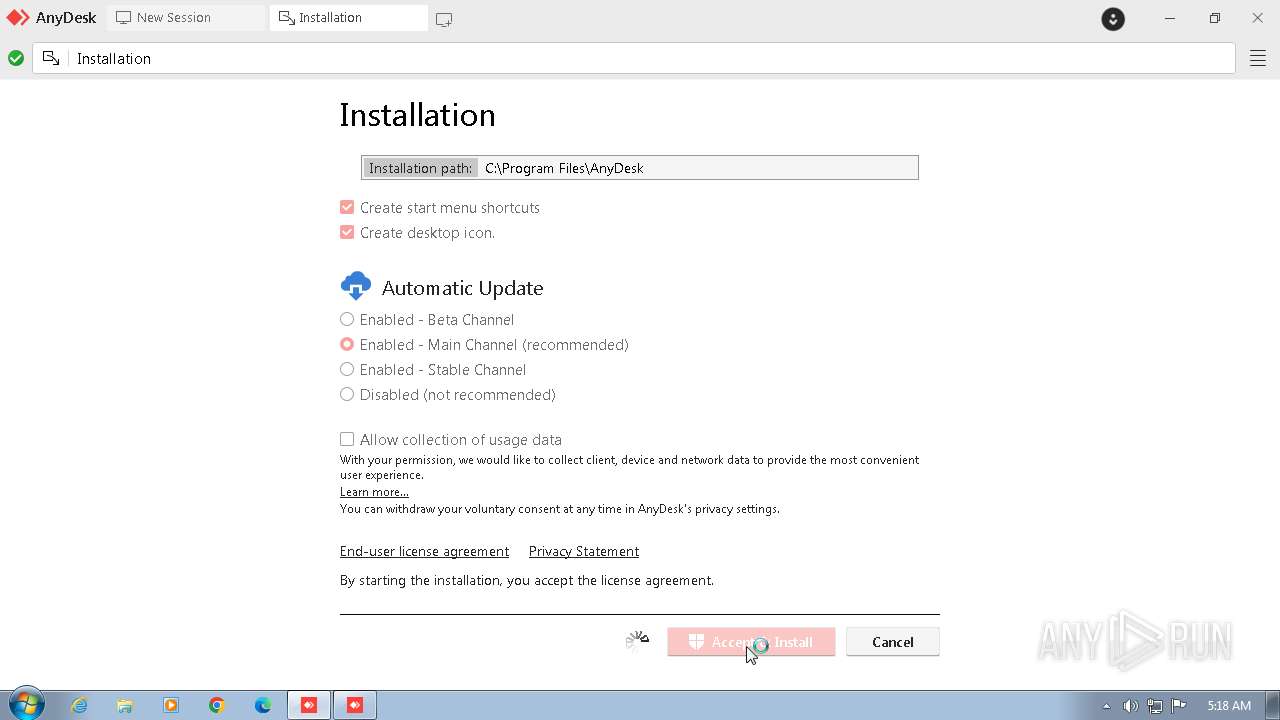Open media player from taskbar
The width and height of the screenshot is (1280, 720).
coord(171,705)
